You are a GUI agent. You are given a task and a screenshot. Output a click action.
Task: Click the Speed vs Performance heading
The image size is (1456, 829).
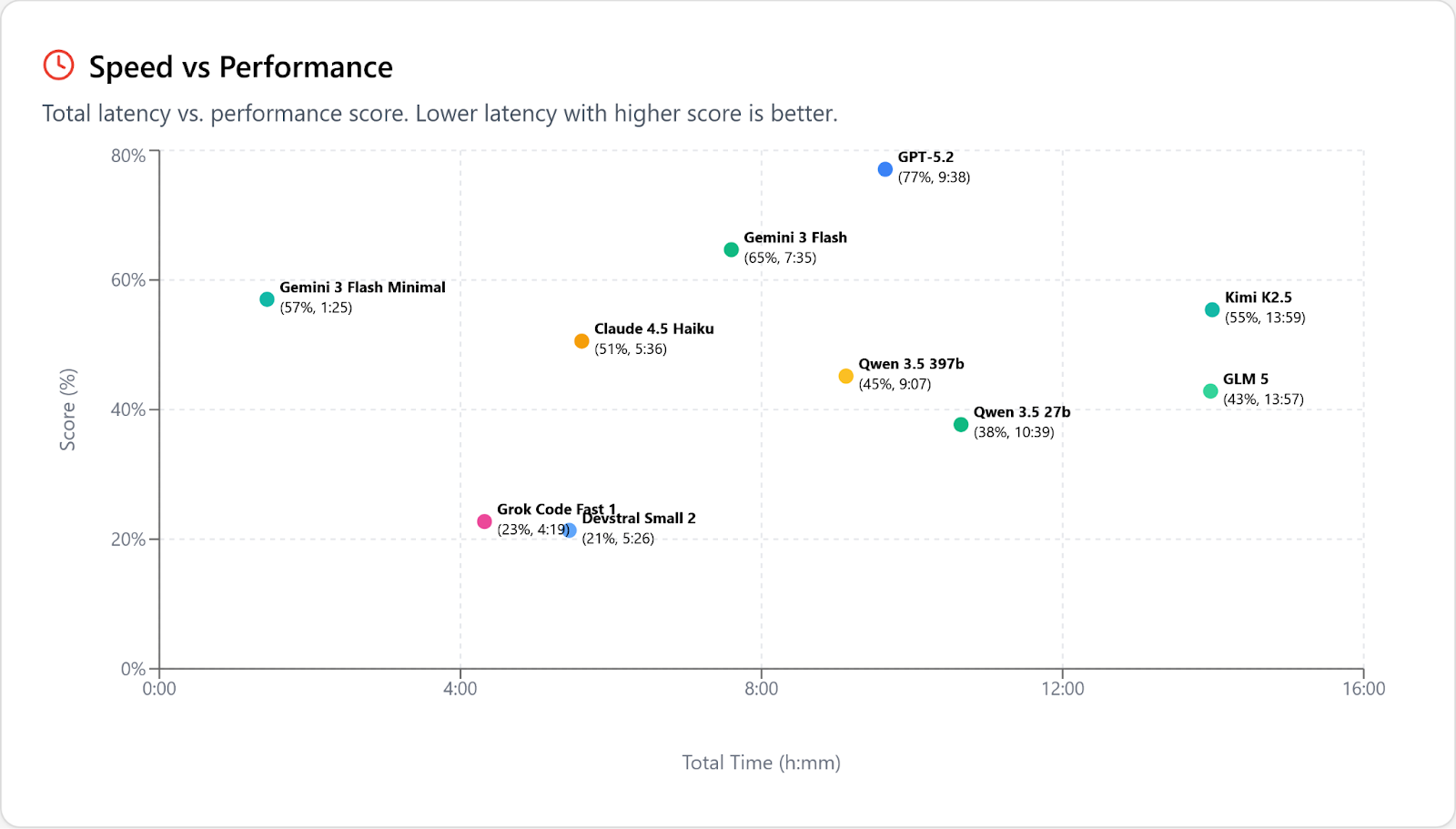pos(240,67)
